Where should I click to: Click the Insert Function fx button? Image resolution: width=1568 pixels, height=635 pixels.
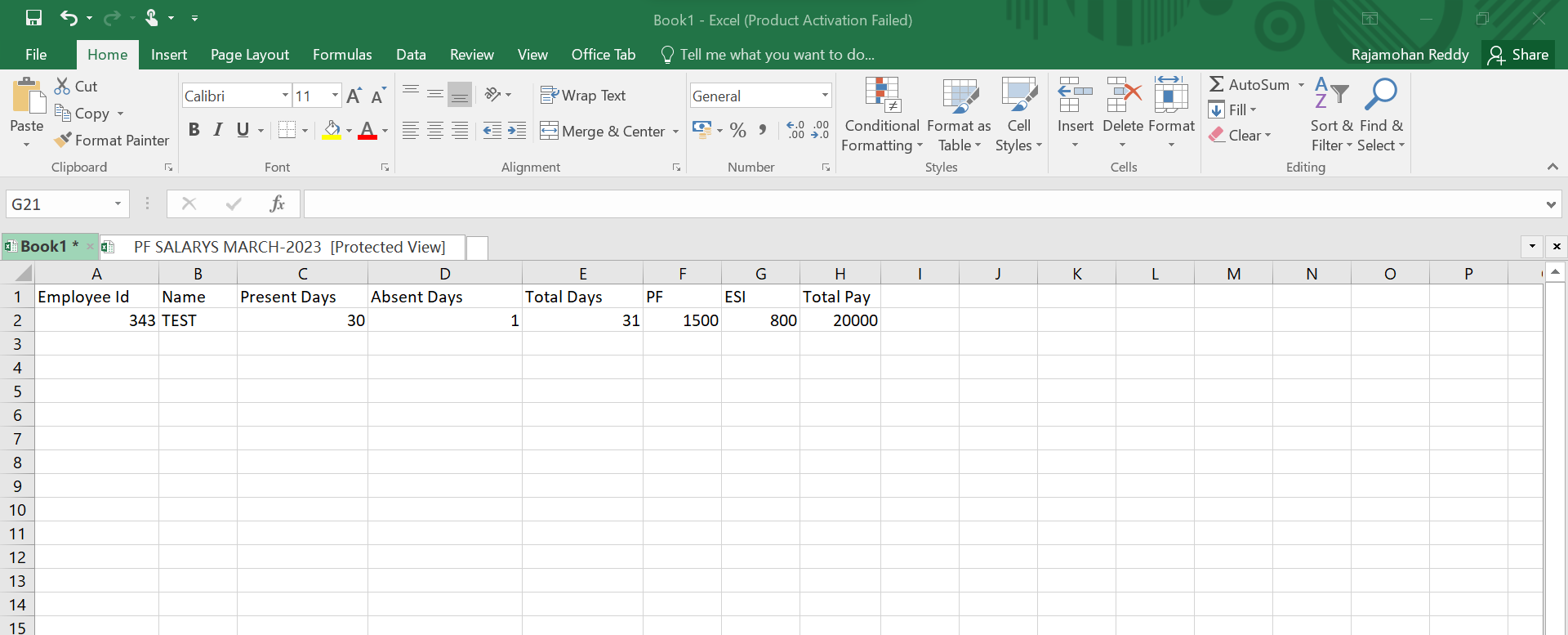click(277, 203)
